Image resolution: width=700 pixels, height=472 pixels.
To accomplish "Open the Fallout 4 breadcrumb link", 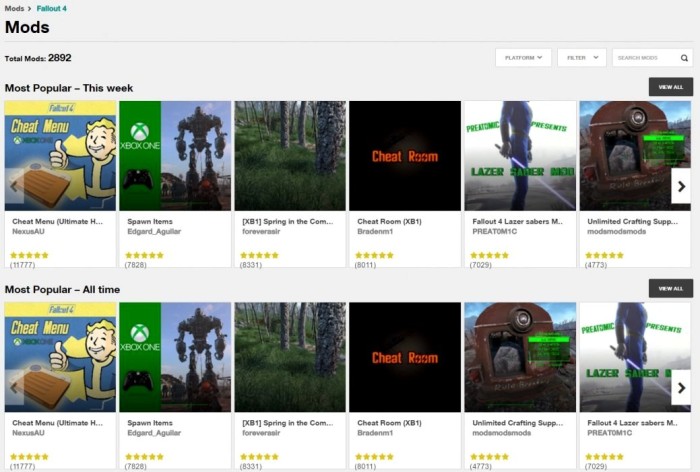I will 51,8.
